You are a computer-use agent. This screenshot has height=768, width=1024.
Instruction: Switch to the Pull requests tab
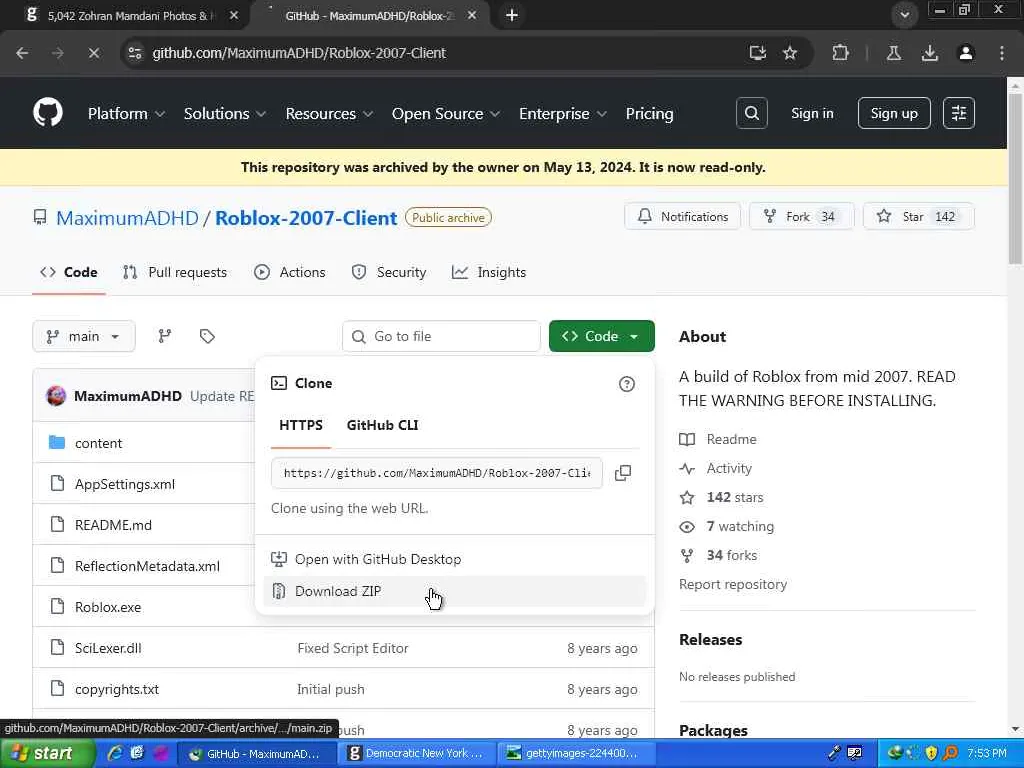point(175,272)
